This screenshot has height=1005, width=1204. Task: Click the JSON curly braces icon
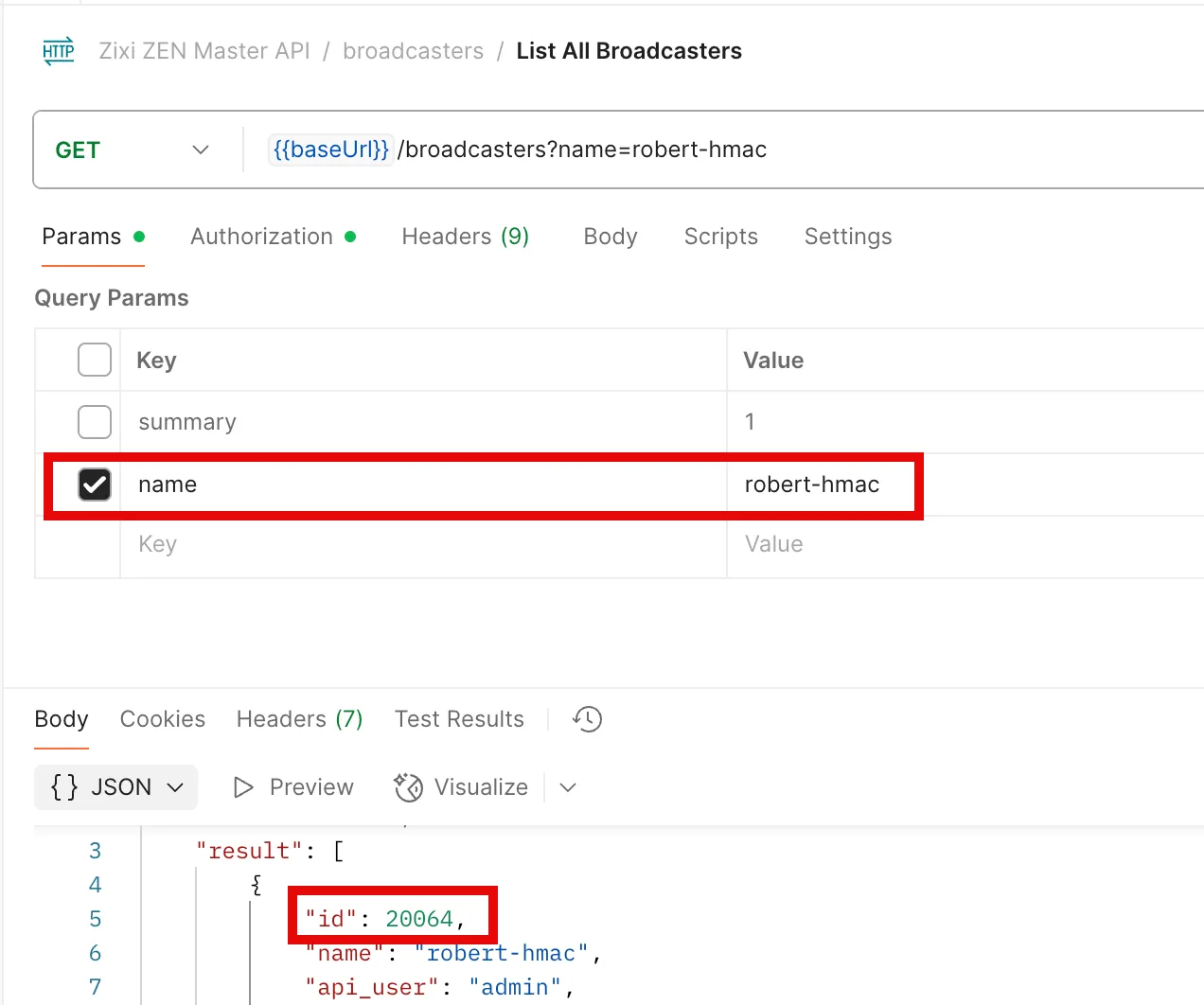[64, 787]
